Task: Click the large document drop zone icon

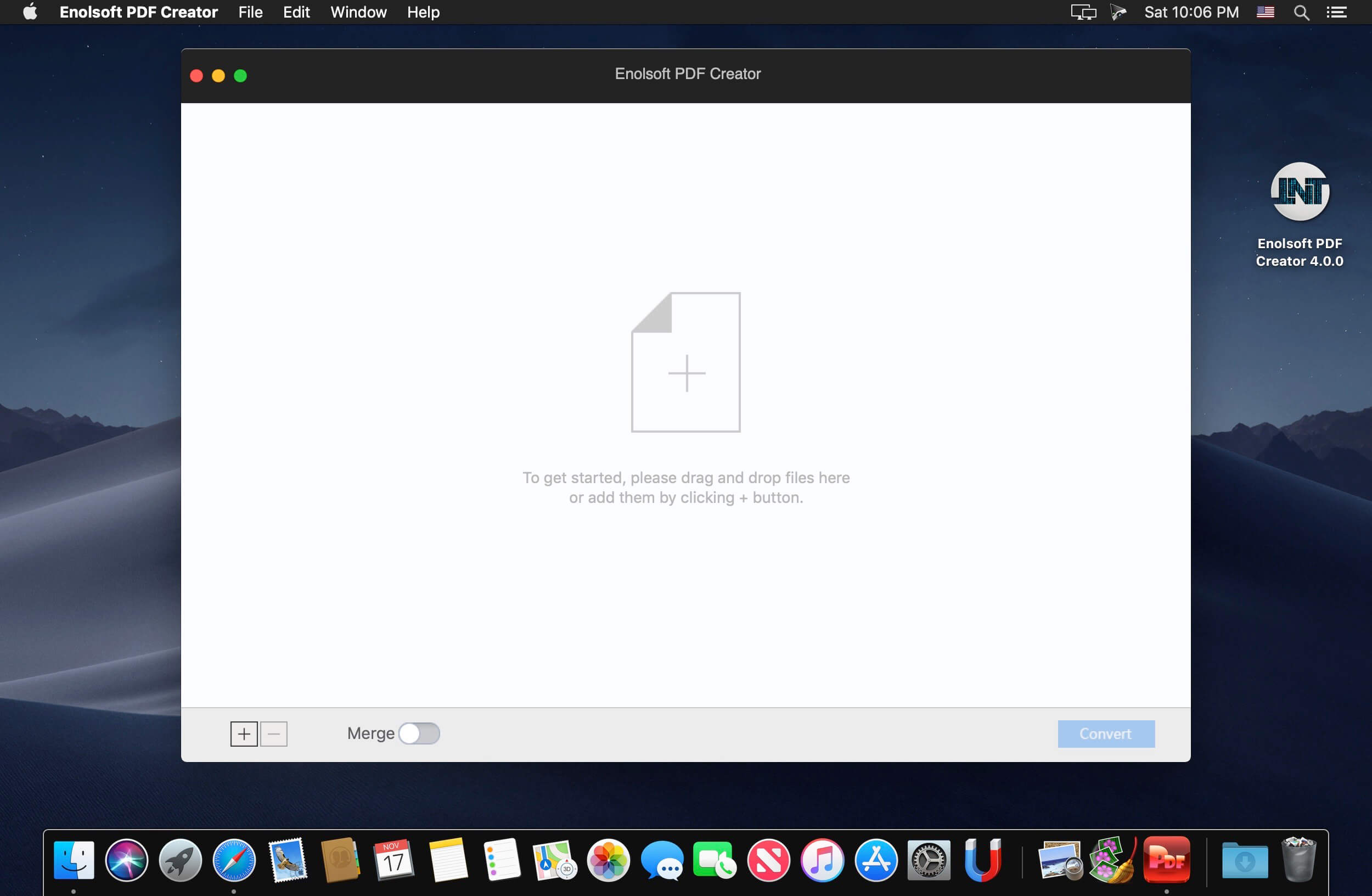Action: tap(685, 363)
